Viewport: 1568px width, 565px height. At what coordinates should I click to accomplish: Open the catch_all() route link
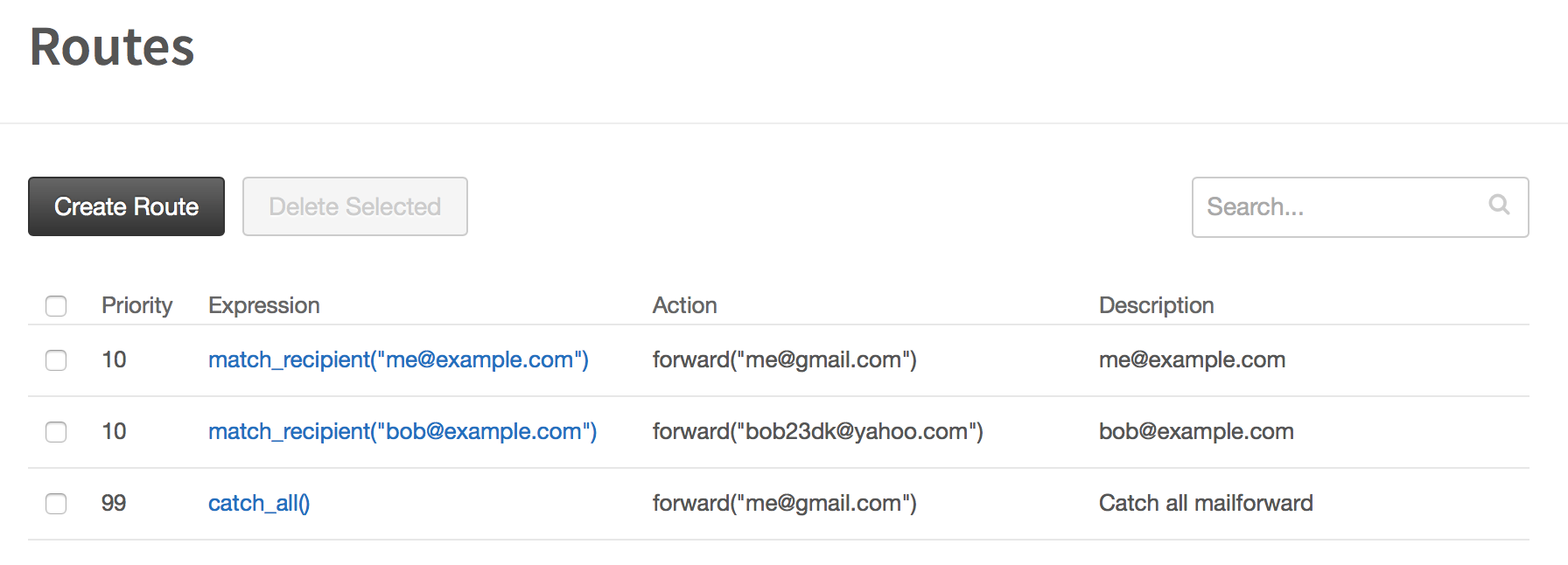click(259, 503)
